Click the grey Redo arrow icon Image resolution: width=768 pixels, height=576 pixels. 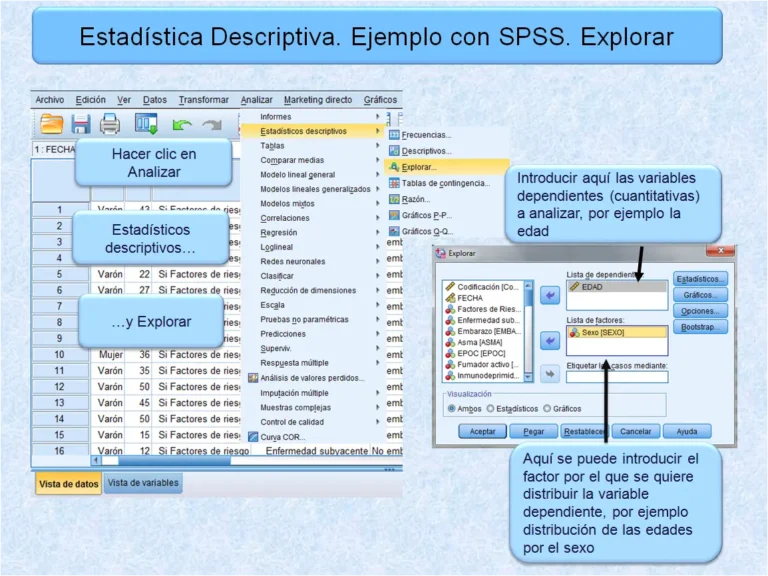click(212, 125)
